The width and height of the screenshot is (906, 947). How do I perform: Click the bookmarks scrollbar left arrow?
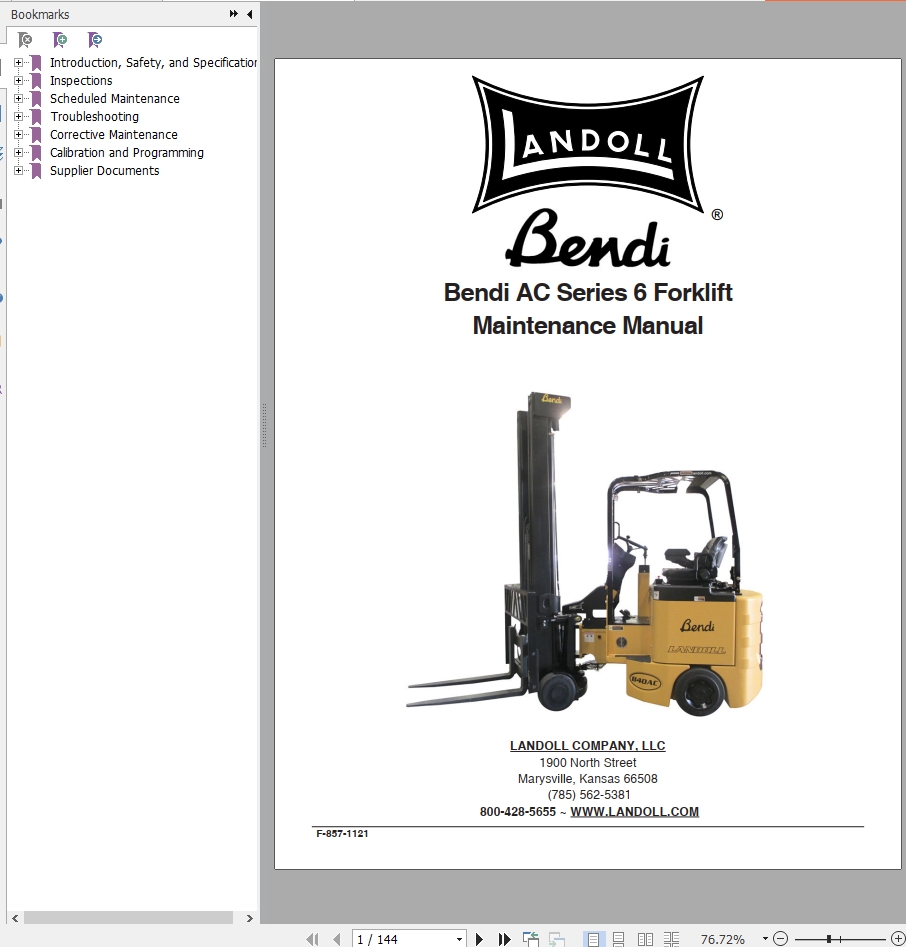tap(15, 918)
